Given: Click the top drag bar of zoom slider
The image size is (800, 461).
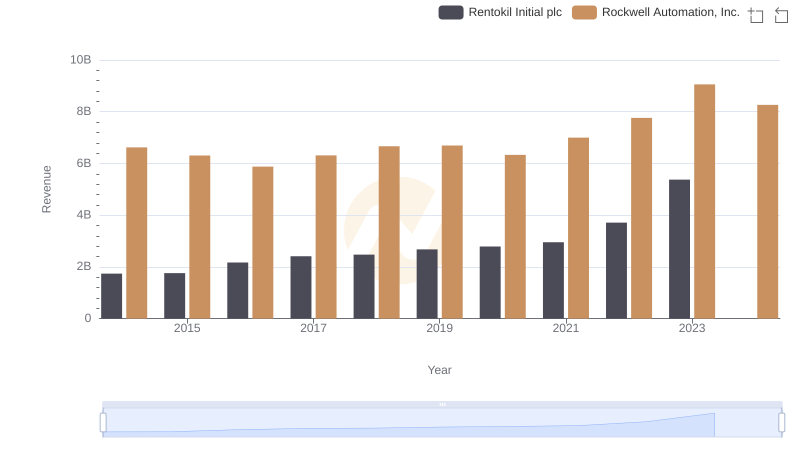Looking at the screenshot, I should pyautogui.click(x=442, y=404).
